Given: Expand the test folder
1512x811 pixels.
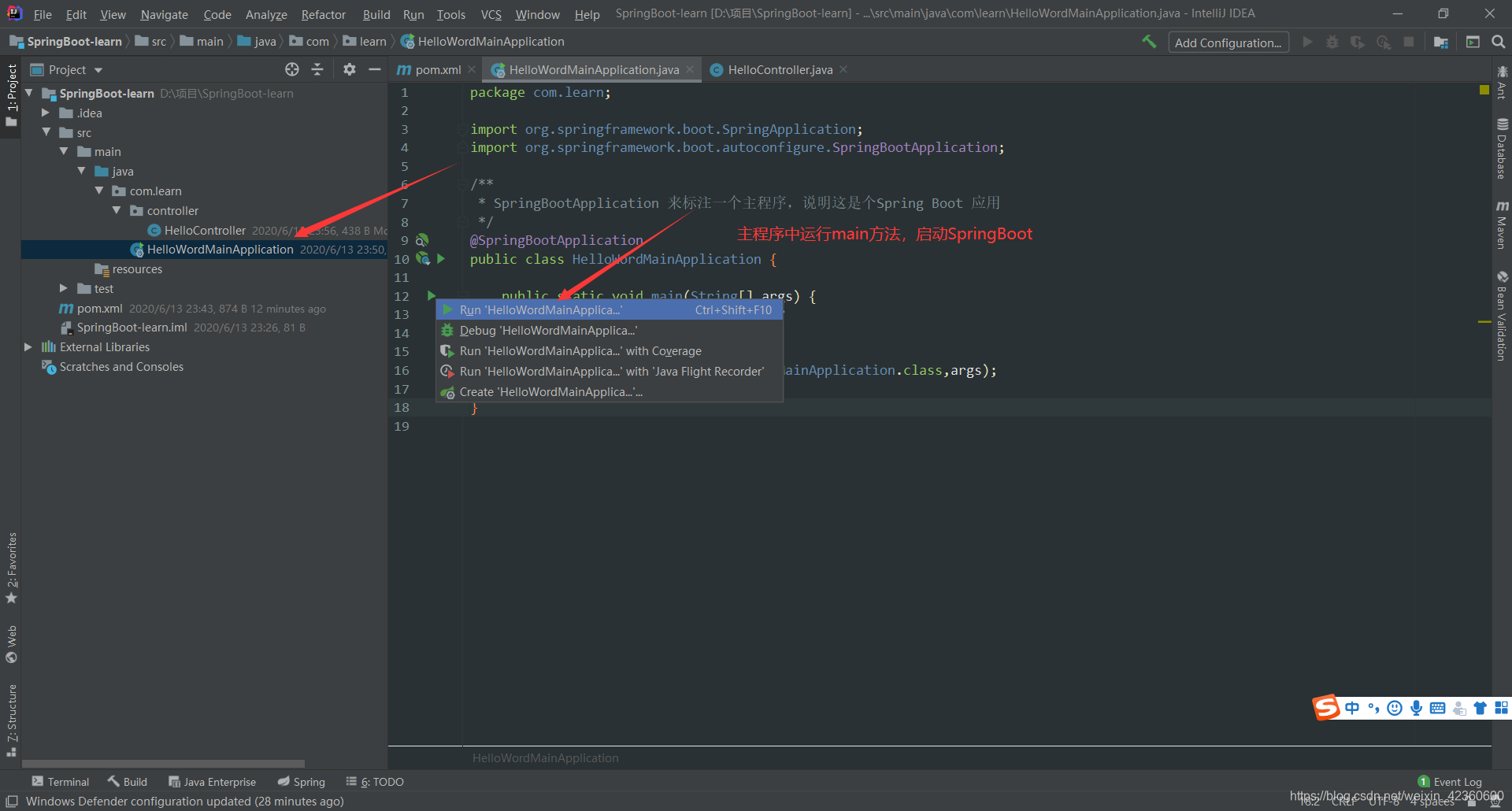Looking at the screenshot, I should pyautogui.click(x=64, y=288).
